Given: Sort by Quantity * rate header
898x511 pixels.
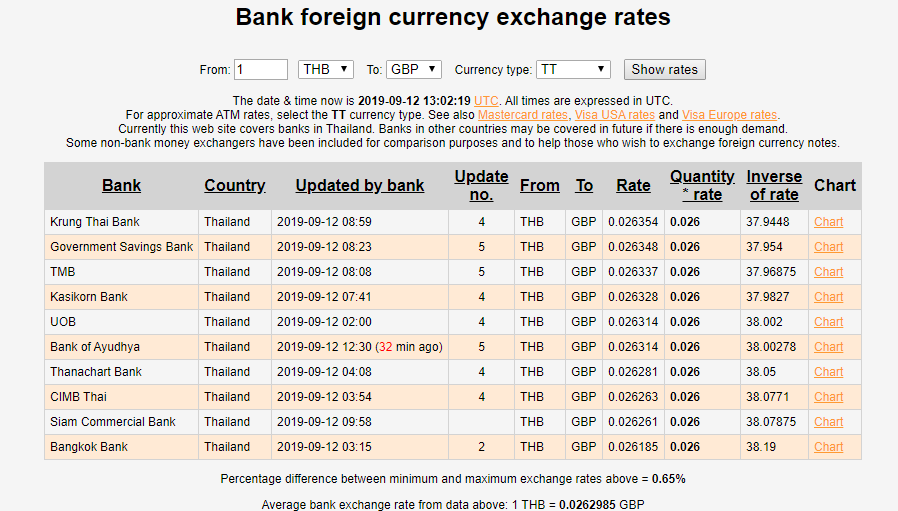Looking at the screenshot, I should tap(702, 186).
